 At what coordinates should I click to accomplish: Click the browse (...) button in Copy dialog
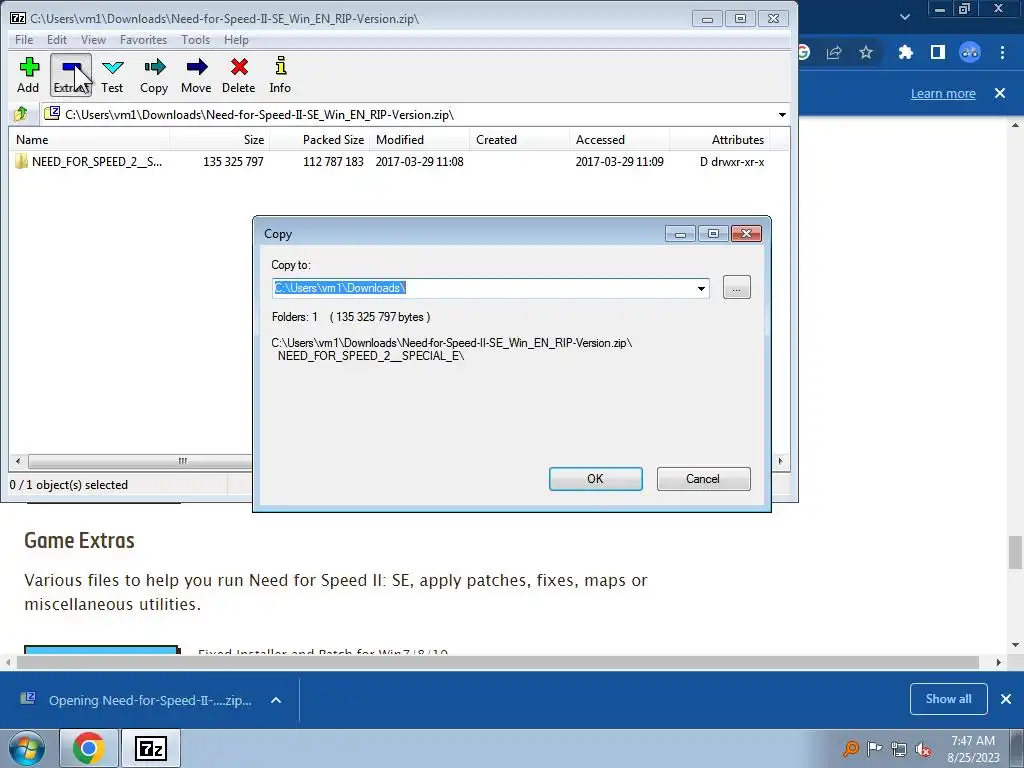(737, 287)
